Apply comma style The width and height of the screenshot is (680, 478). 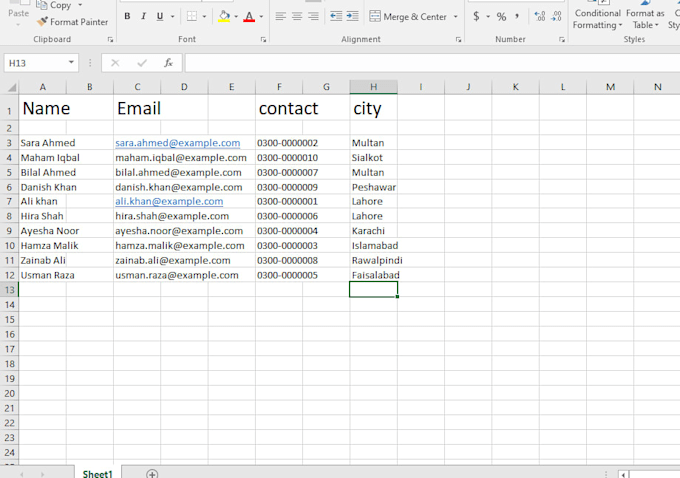[517, 16]
